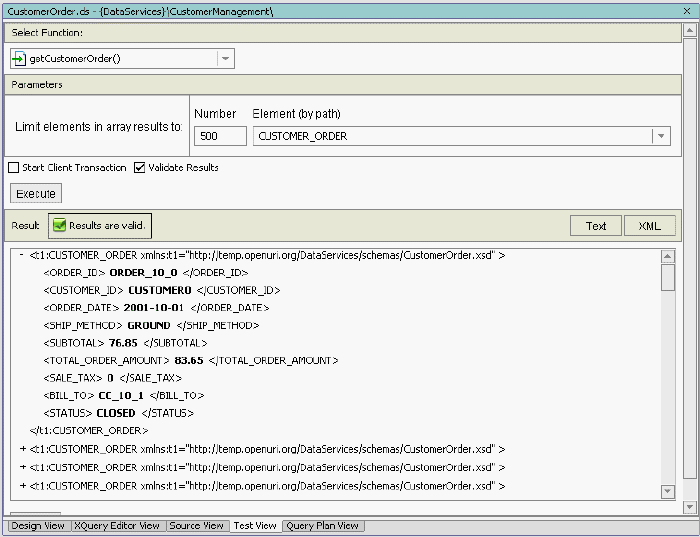Screen dimensions: 700x537
Task: Select the CUSTOMER0 value
Action: pos(160,290)
